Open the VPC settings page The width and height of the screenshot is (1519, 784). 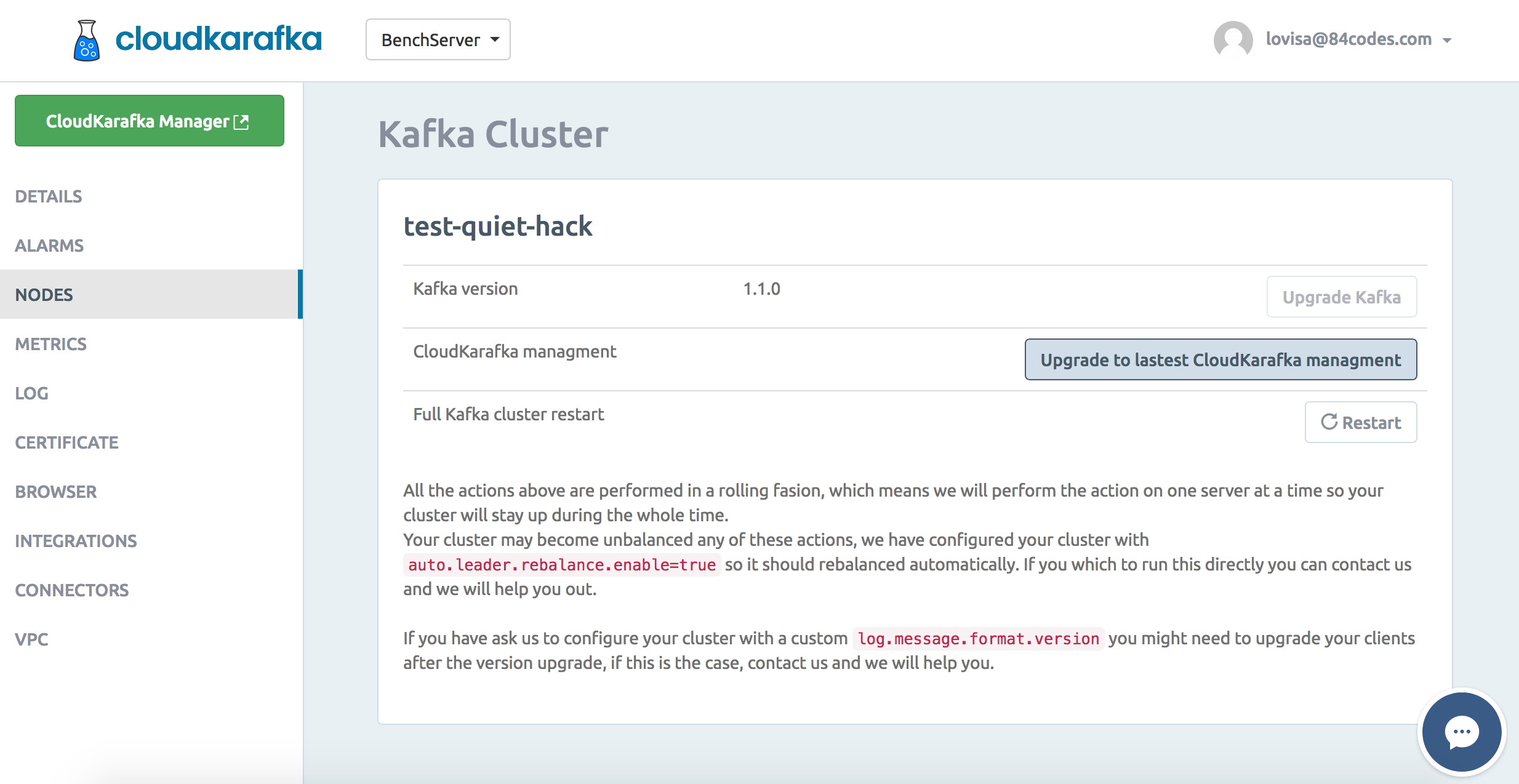pos(31,639)
